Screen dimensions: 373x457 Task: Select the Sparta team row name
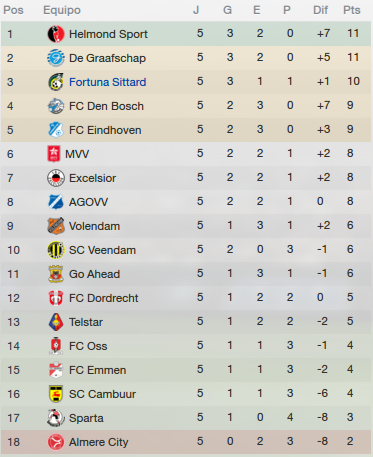[86, 418]
